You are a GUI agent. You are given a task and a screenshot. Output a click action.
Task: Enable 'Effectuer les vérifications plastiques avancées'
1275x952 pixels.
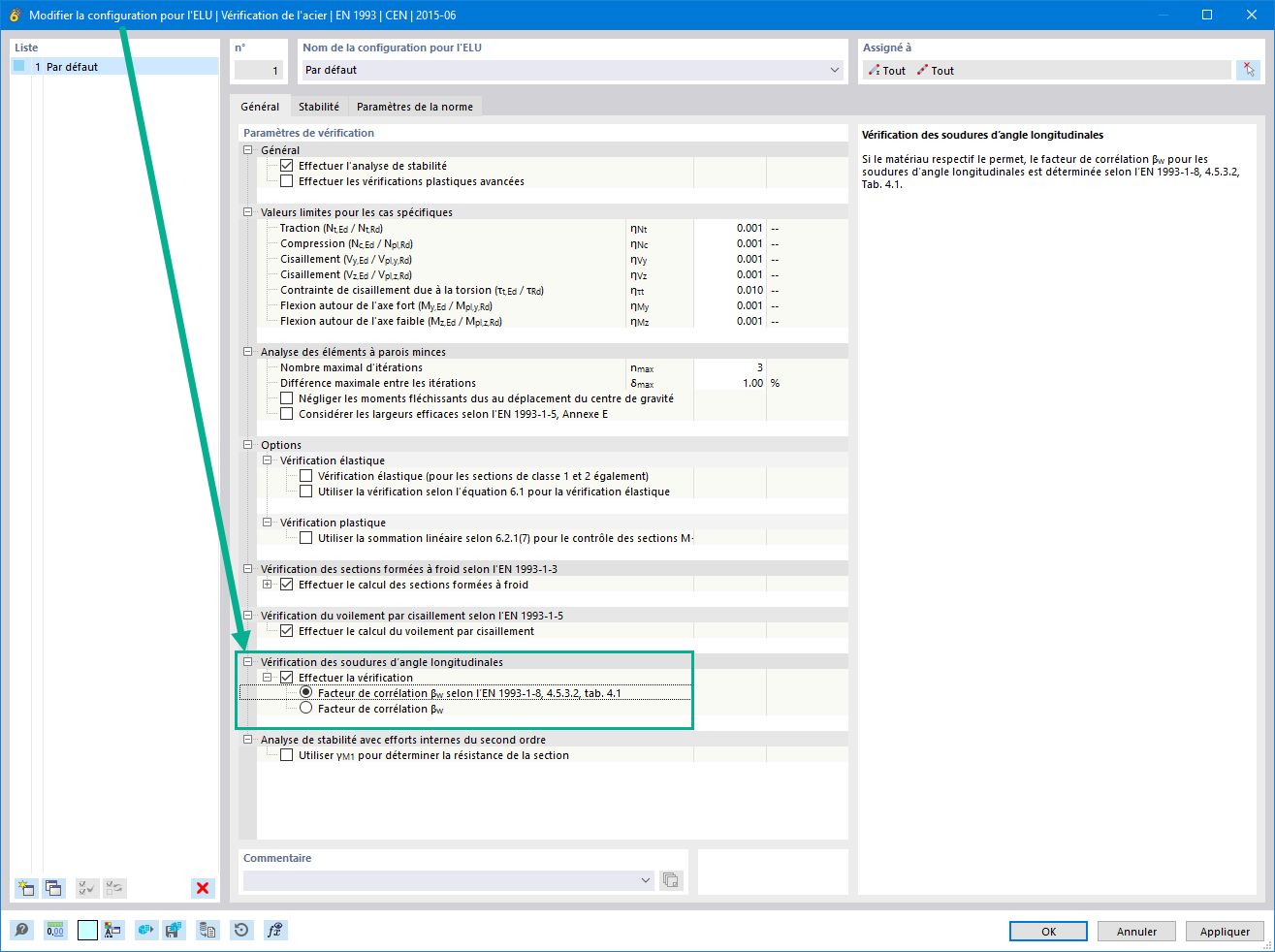(286, 181)
